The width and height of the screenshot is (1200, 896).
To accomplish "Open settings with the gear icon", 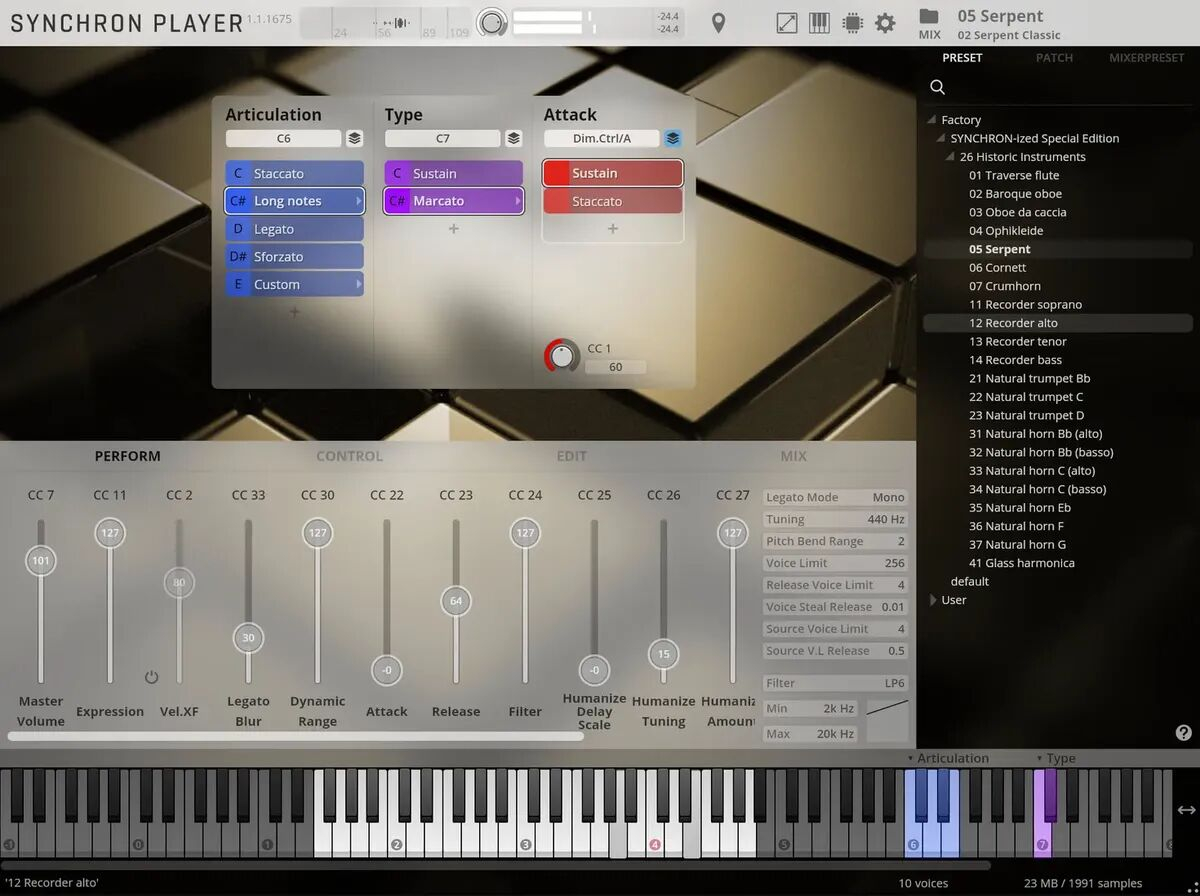I will coord(885,23).
